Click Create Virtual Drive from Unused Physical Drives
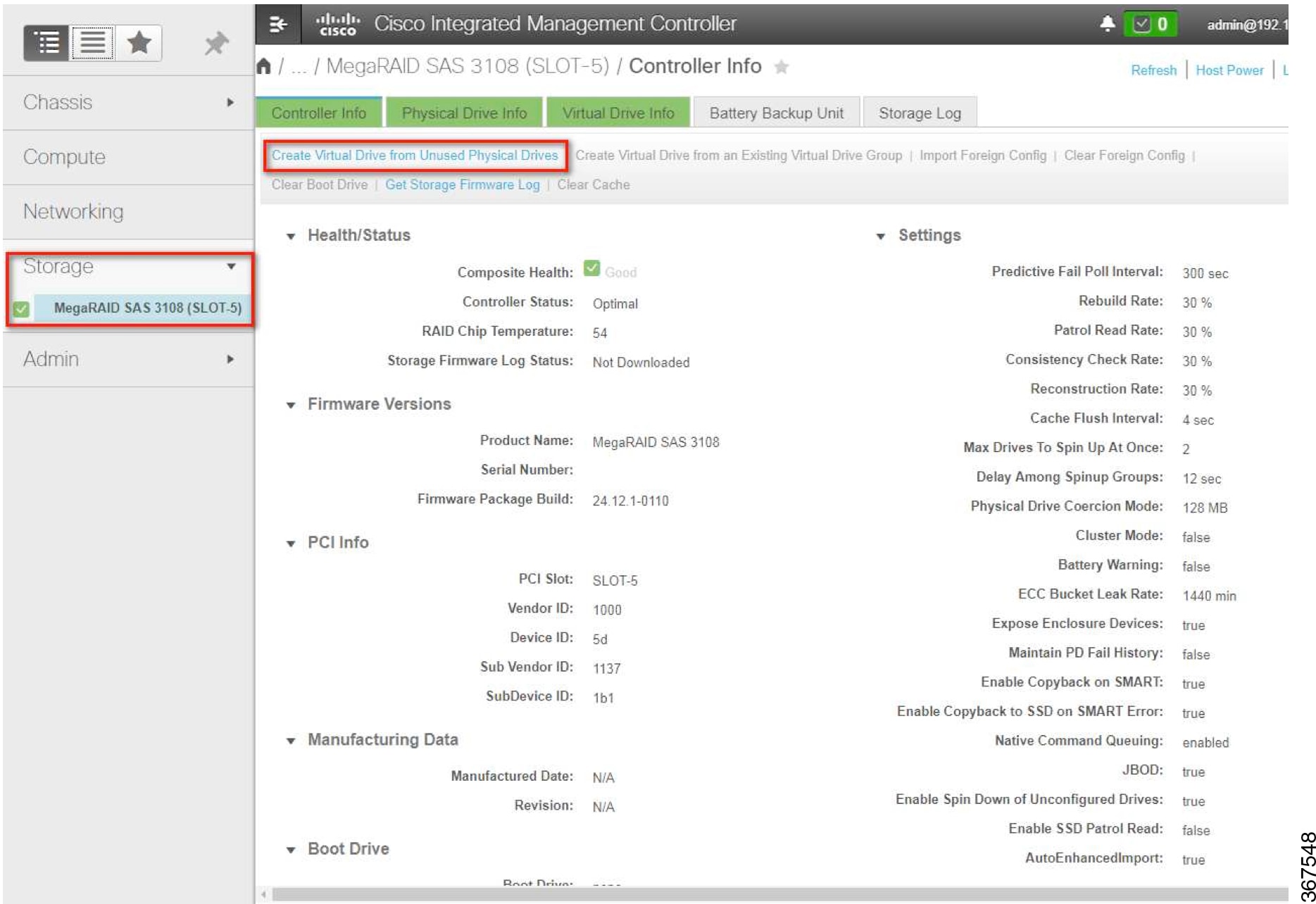The image size is (1316, 904). (415, 156)
